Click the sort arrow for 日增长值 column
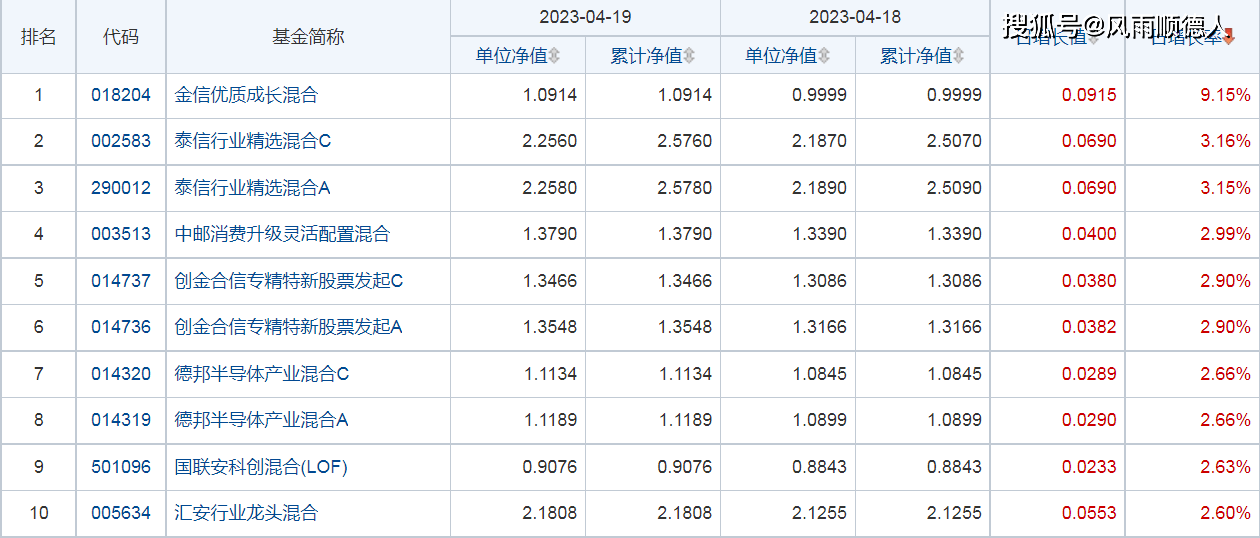Image resolution: width=1260 pixels, height=538 pixels. tap(1093, 39)
